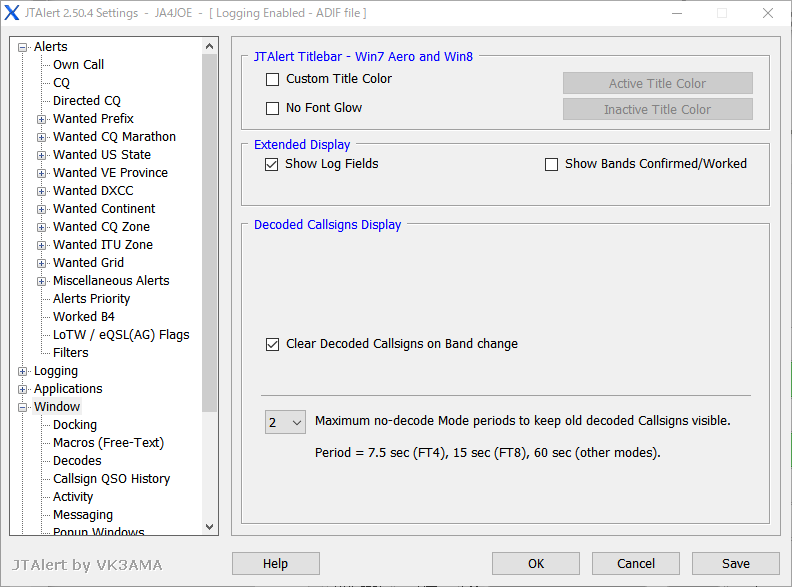Enable Show Bands Confirmed/Worked checkbox
The image size is (792, 587).
pos(551,164)
